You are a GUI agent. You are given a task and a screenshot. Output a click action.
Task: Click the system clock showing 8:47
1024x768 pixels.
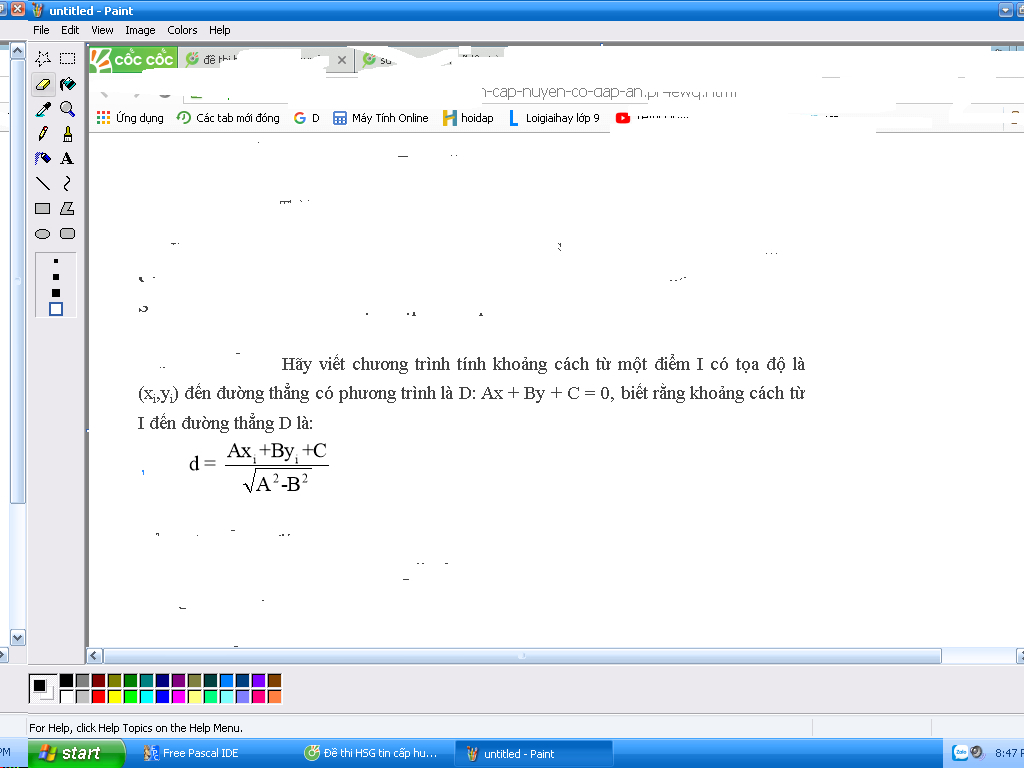tap(1009, 753)
